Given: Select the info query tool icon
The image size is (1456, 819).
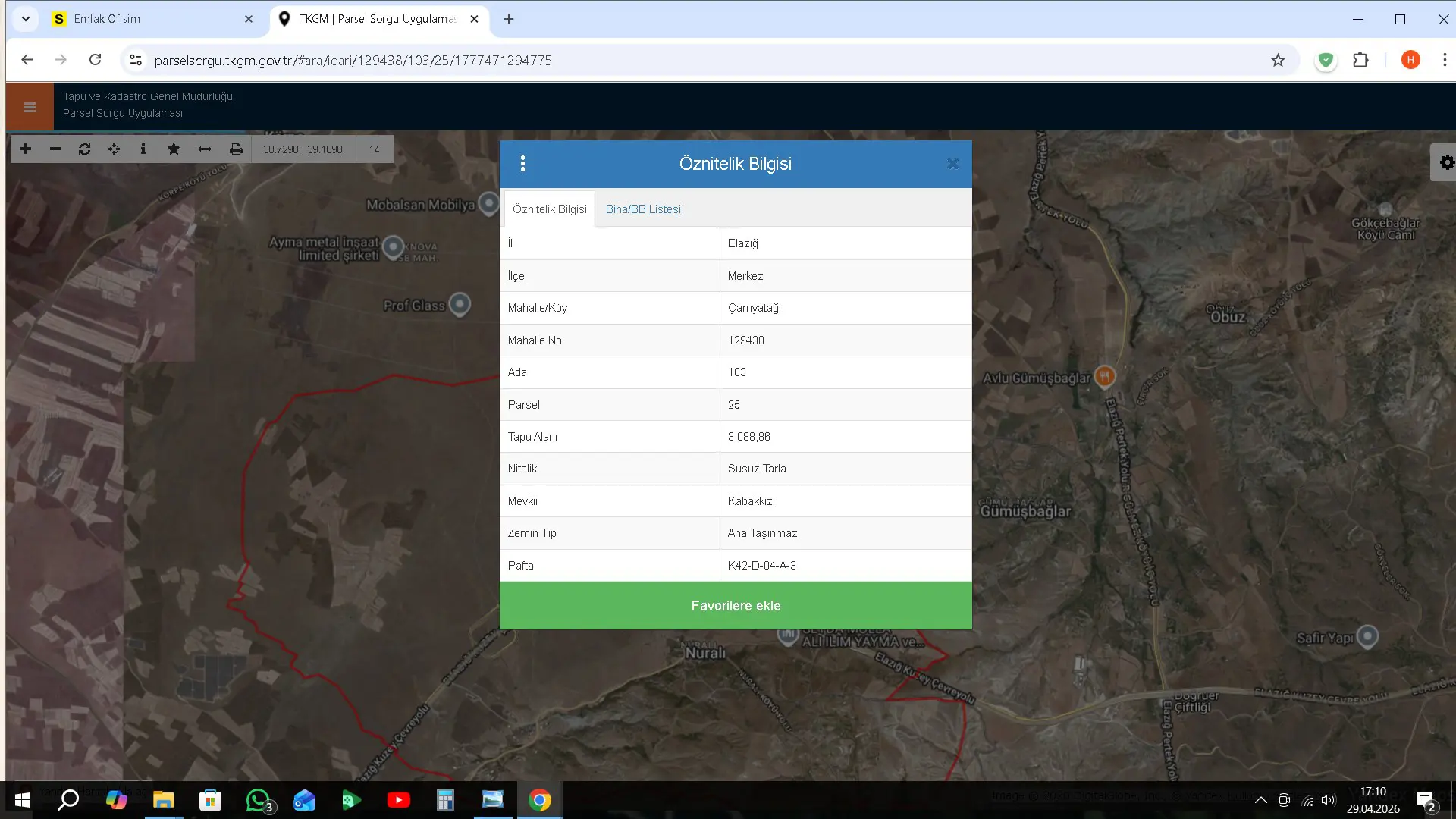Looking at the screenshot, I should pos(143,149).
